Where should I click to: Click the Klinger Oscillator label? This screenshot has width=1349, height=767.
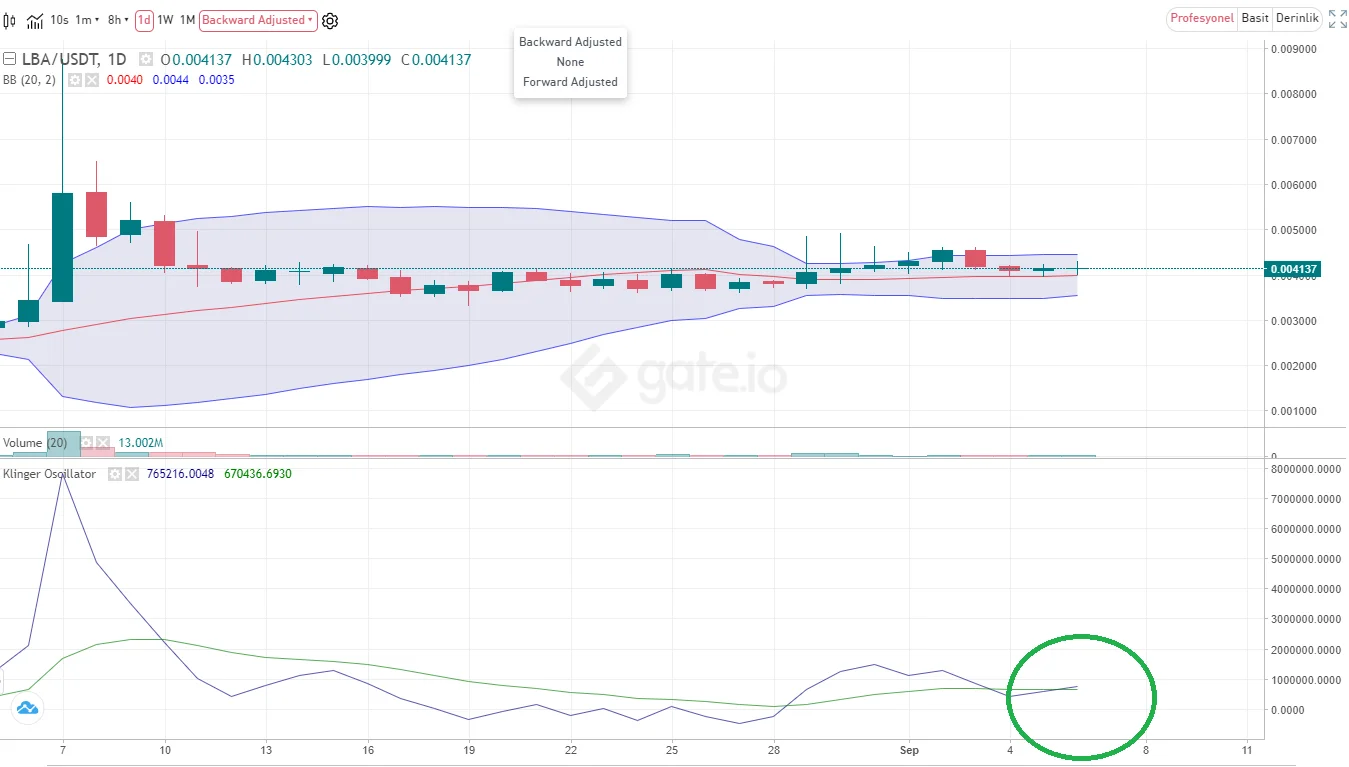[50, 474]
